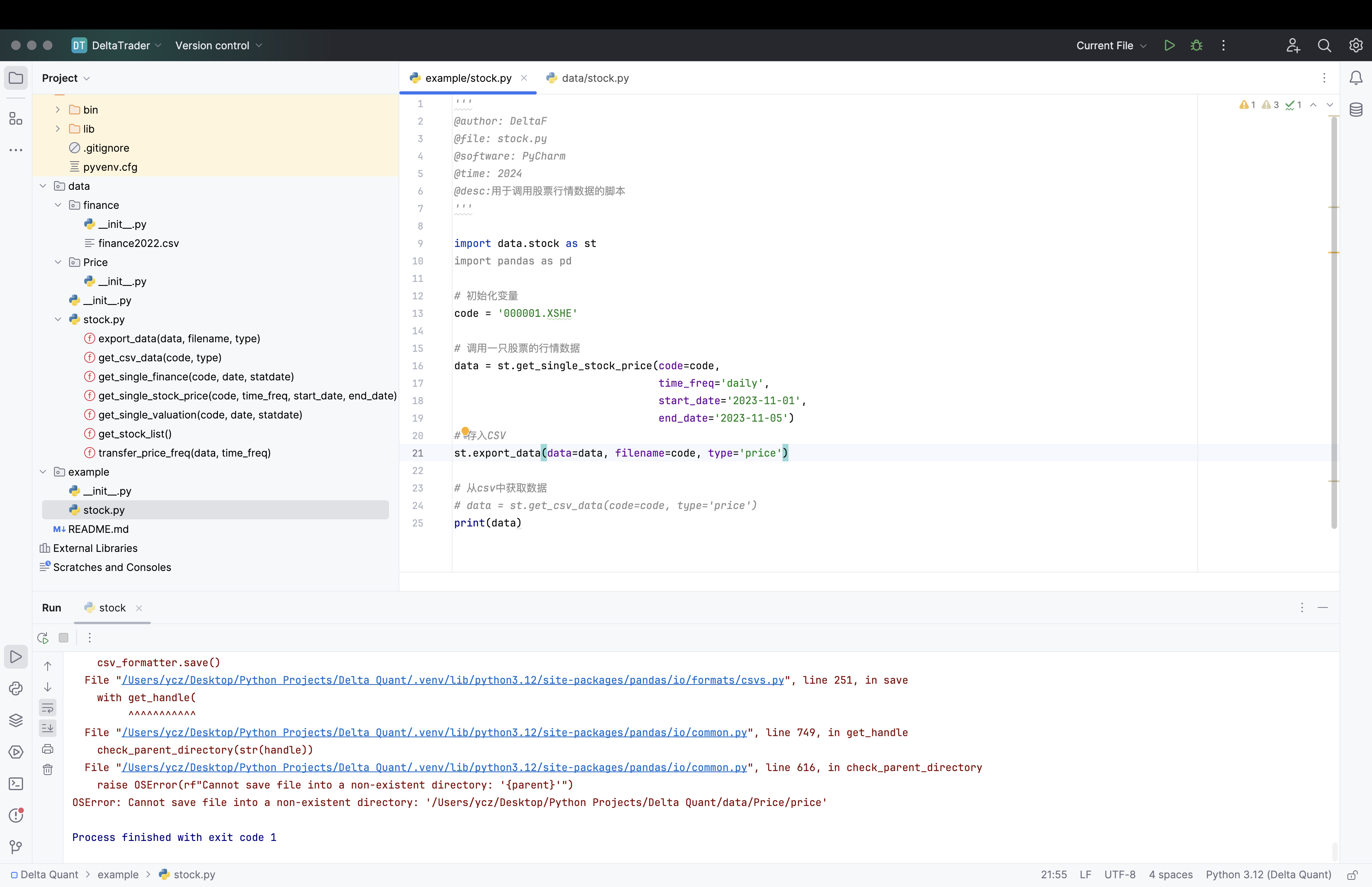Open the Python Console tool window
Viewport: 1372px width, 887px height.
[x=15, y=689]
